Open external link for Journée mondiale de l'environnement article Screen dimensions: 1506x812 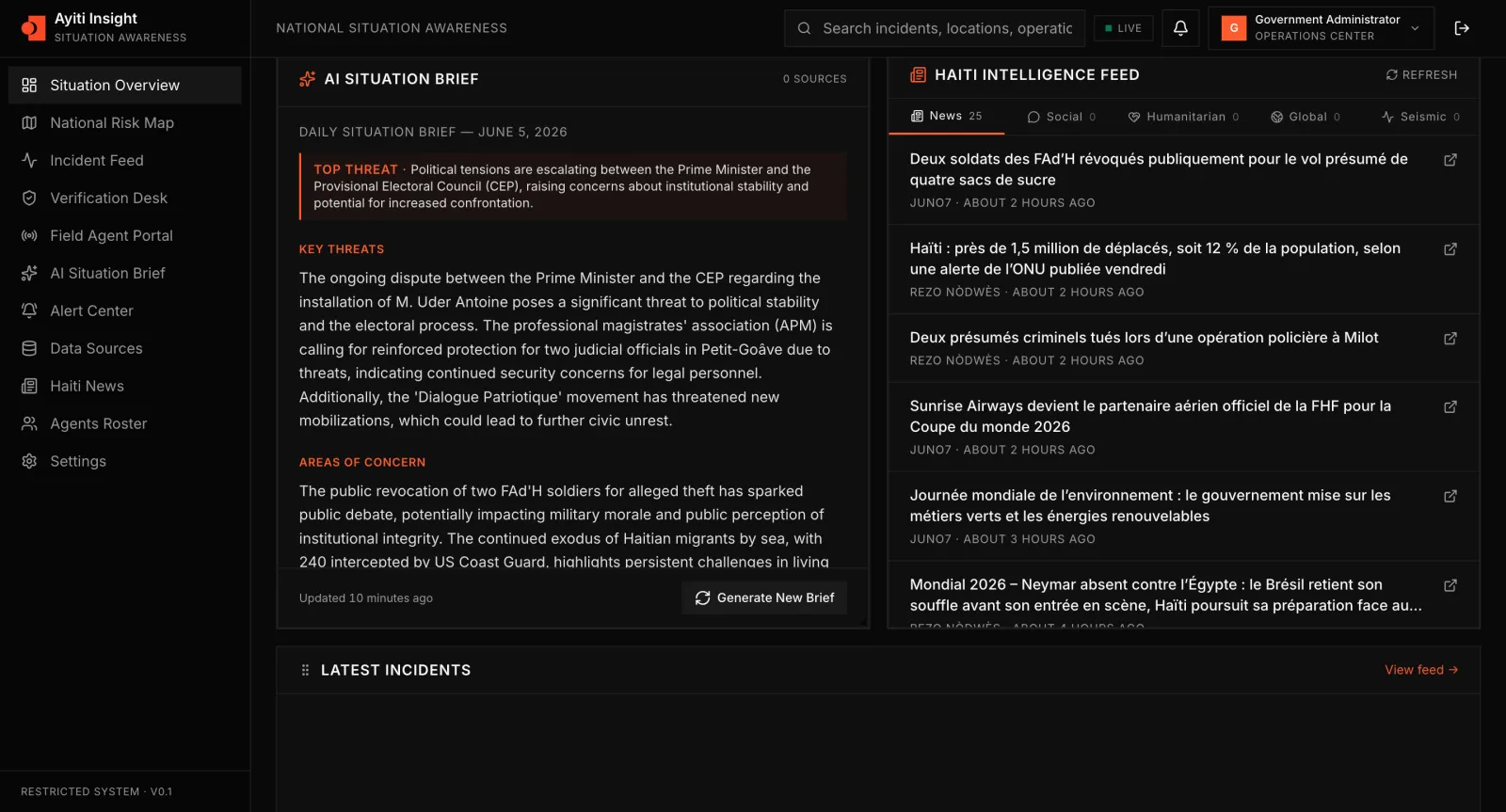click(x=1450, y=496)
